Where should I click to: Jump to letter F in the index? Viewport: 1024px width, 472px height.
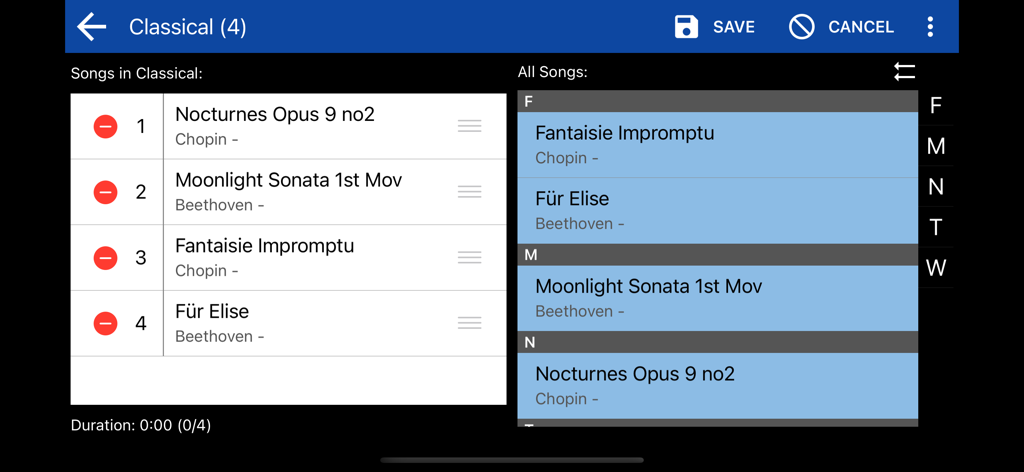(936, 106)
